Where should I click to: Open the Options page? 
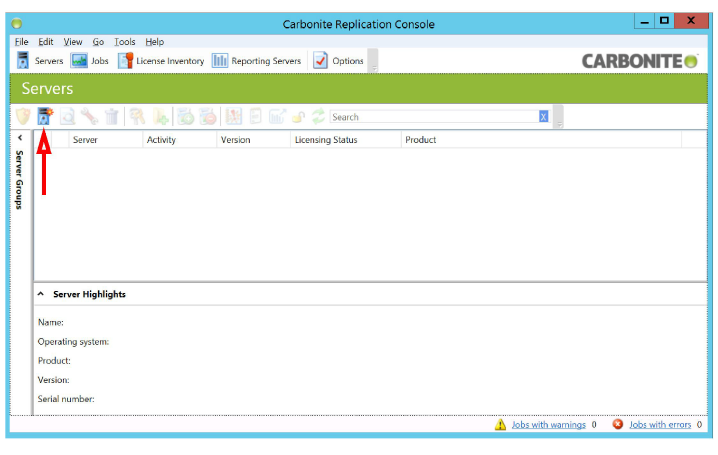[338, 61]
